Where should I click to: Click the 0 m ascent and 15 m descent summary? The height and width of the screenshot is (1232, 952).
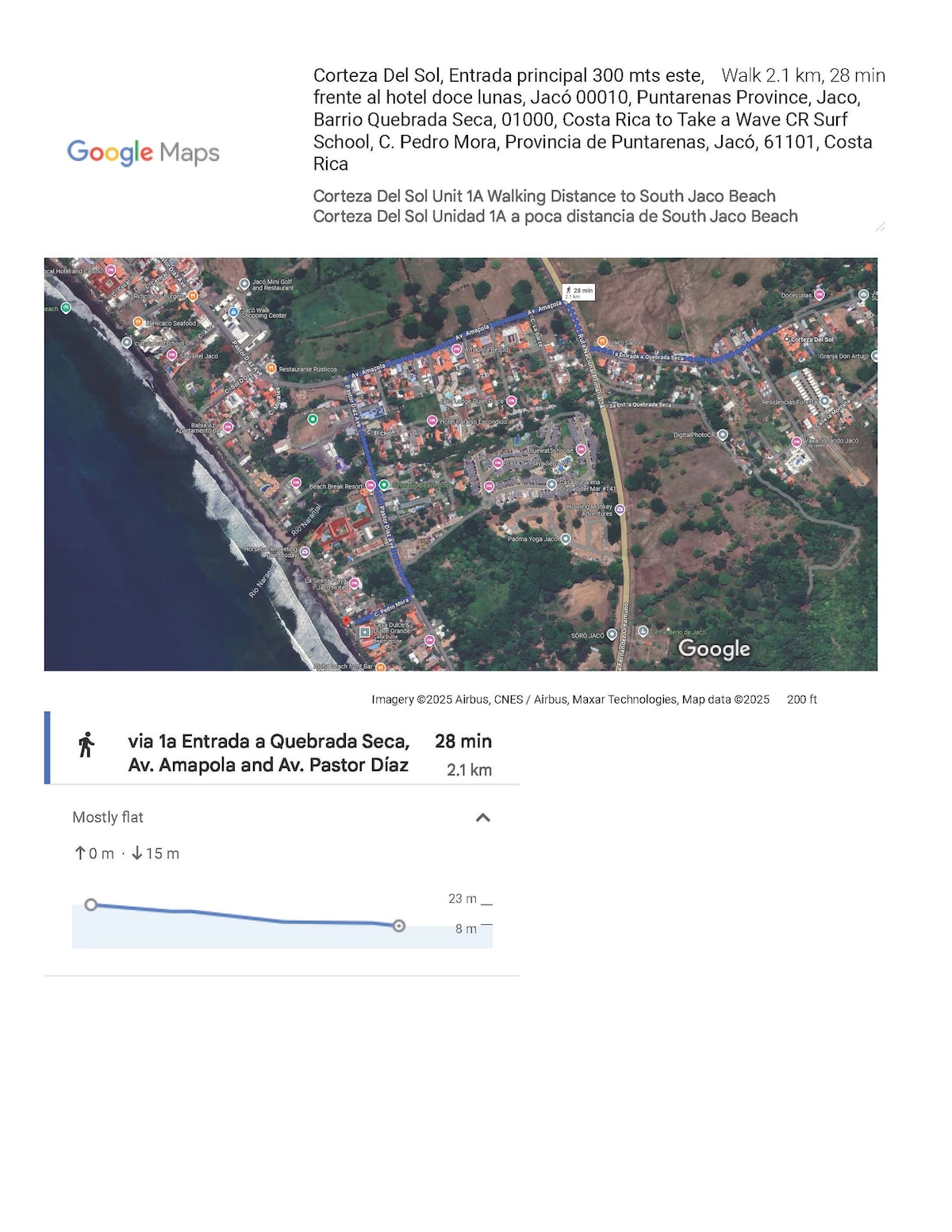[x=127, y=854]
